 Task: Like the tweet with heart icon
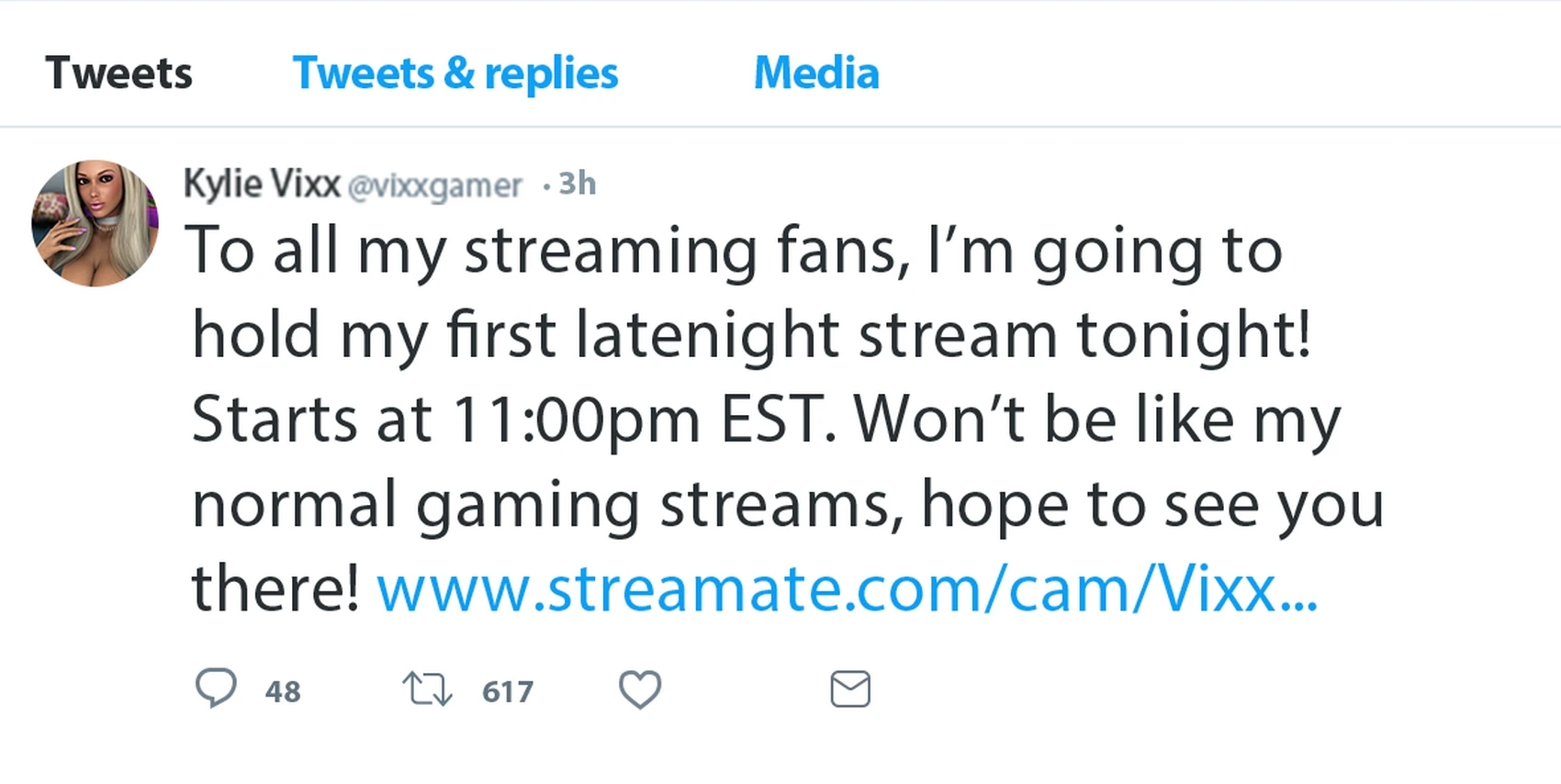(640, 689)
